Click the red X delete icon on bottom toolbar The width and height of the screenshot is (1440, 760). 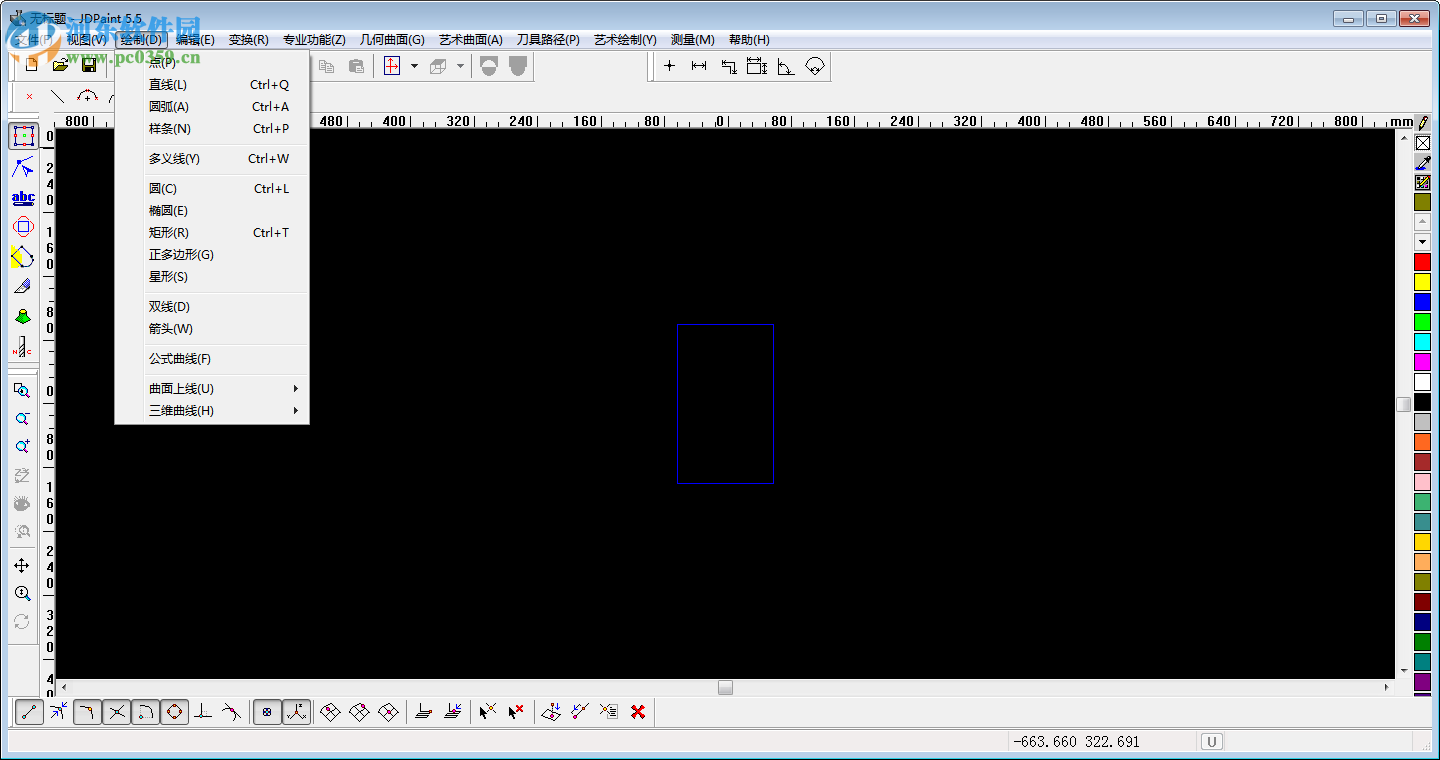(637, 712)
